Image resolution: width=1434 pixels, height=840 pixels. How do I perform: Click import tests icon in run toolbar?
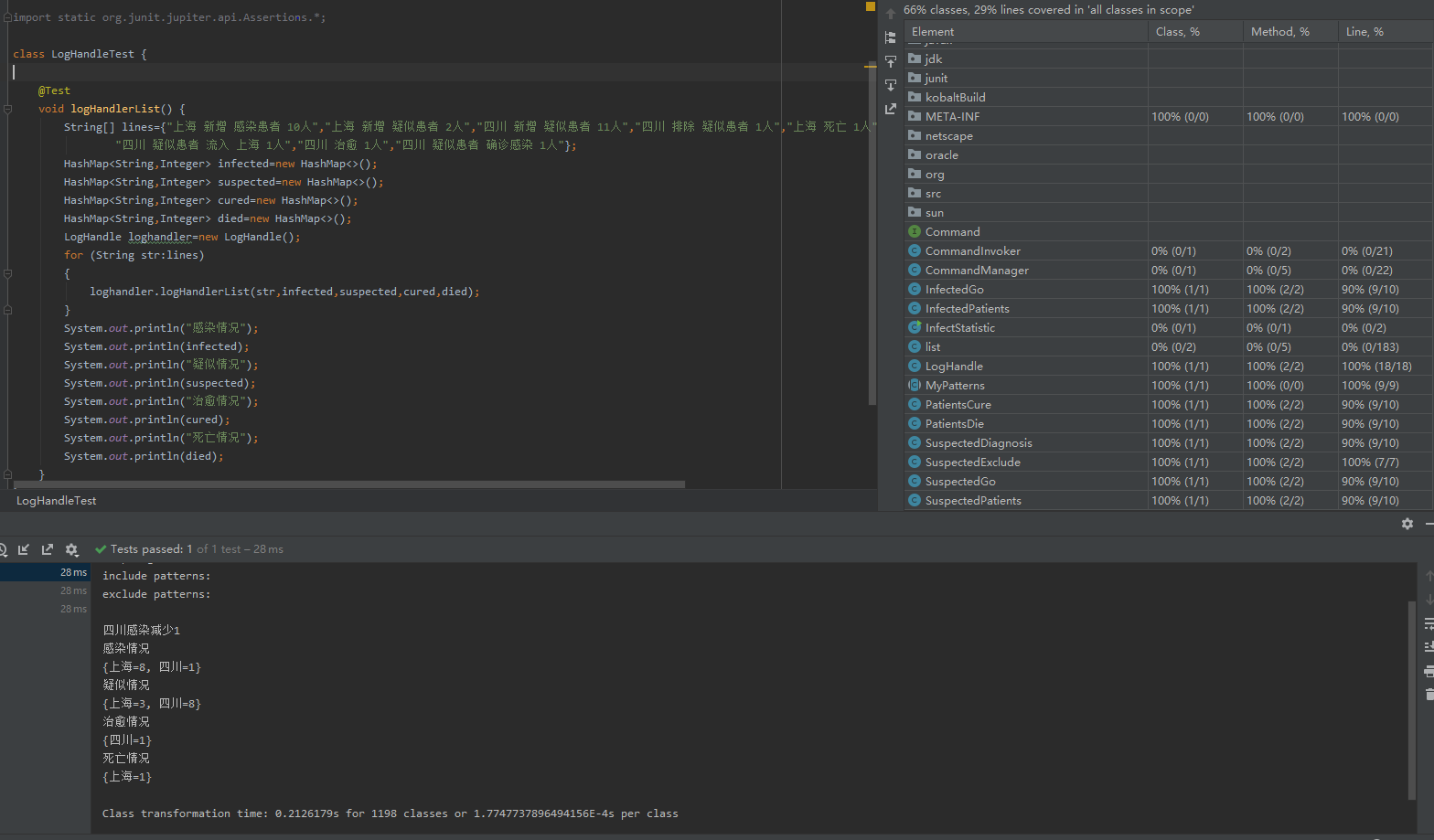coord(24,549)
